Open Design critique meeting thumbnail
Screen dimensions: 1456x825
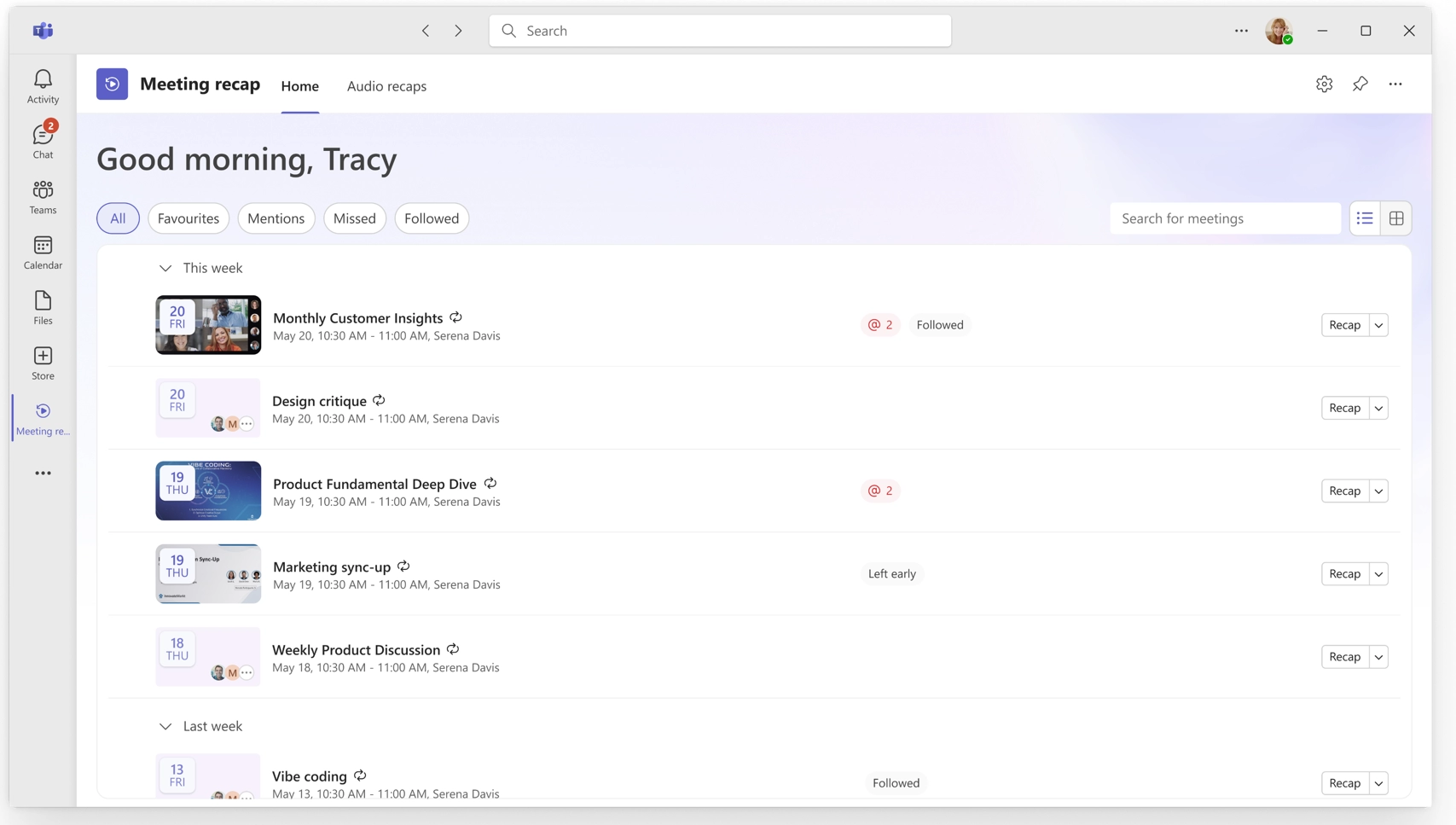click(x=208, y=408)
